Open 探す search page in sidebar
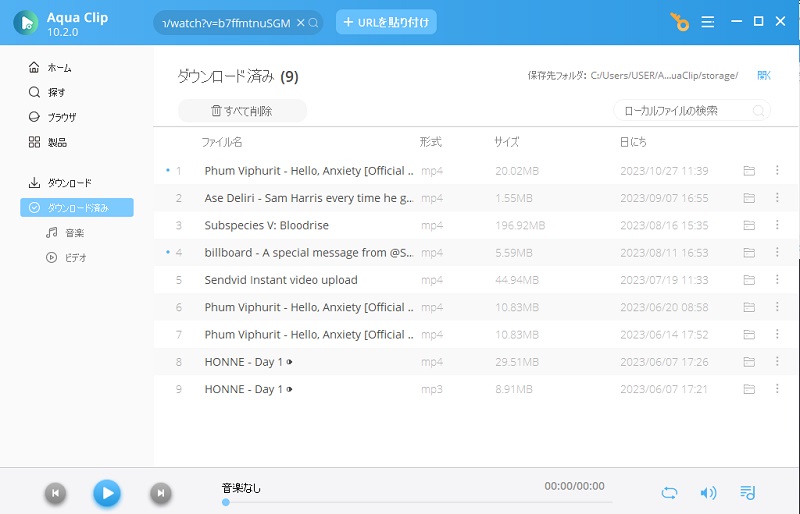Screen dimensions: 800x514 (x=47, y=92)
